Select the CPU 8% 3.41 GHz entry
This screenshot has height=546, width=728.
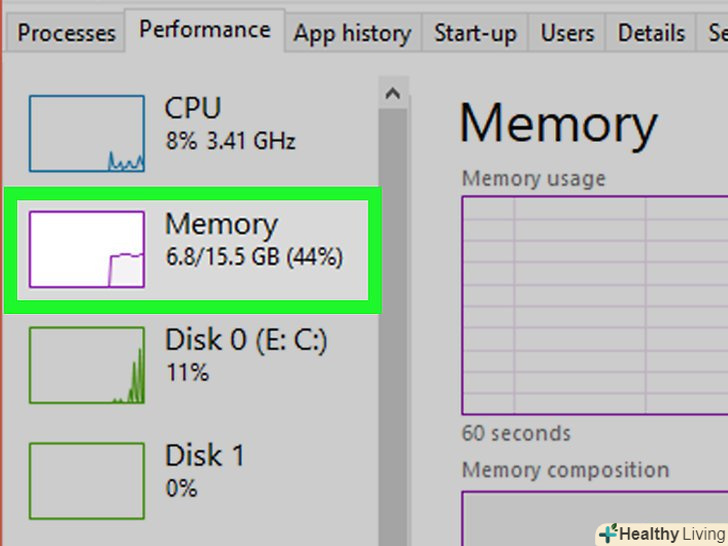coord(230,123)
